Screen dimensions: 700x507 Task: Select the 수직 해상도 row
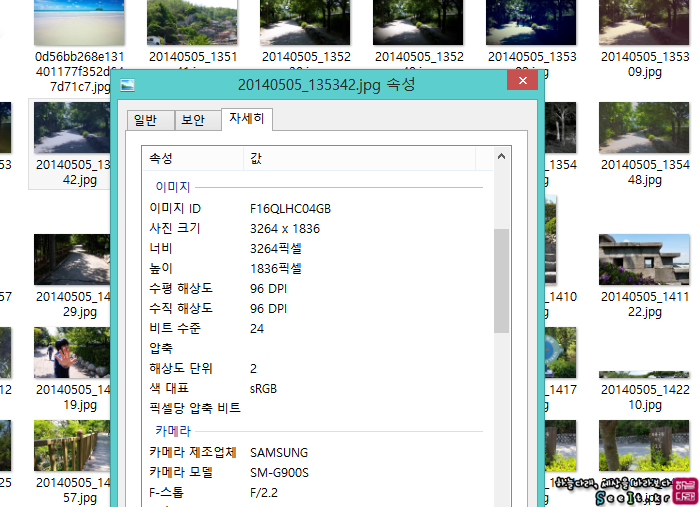318,309
